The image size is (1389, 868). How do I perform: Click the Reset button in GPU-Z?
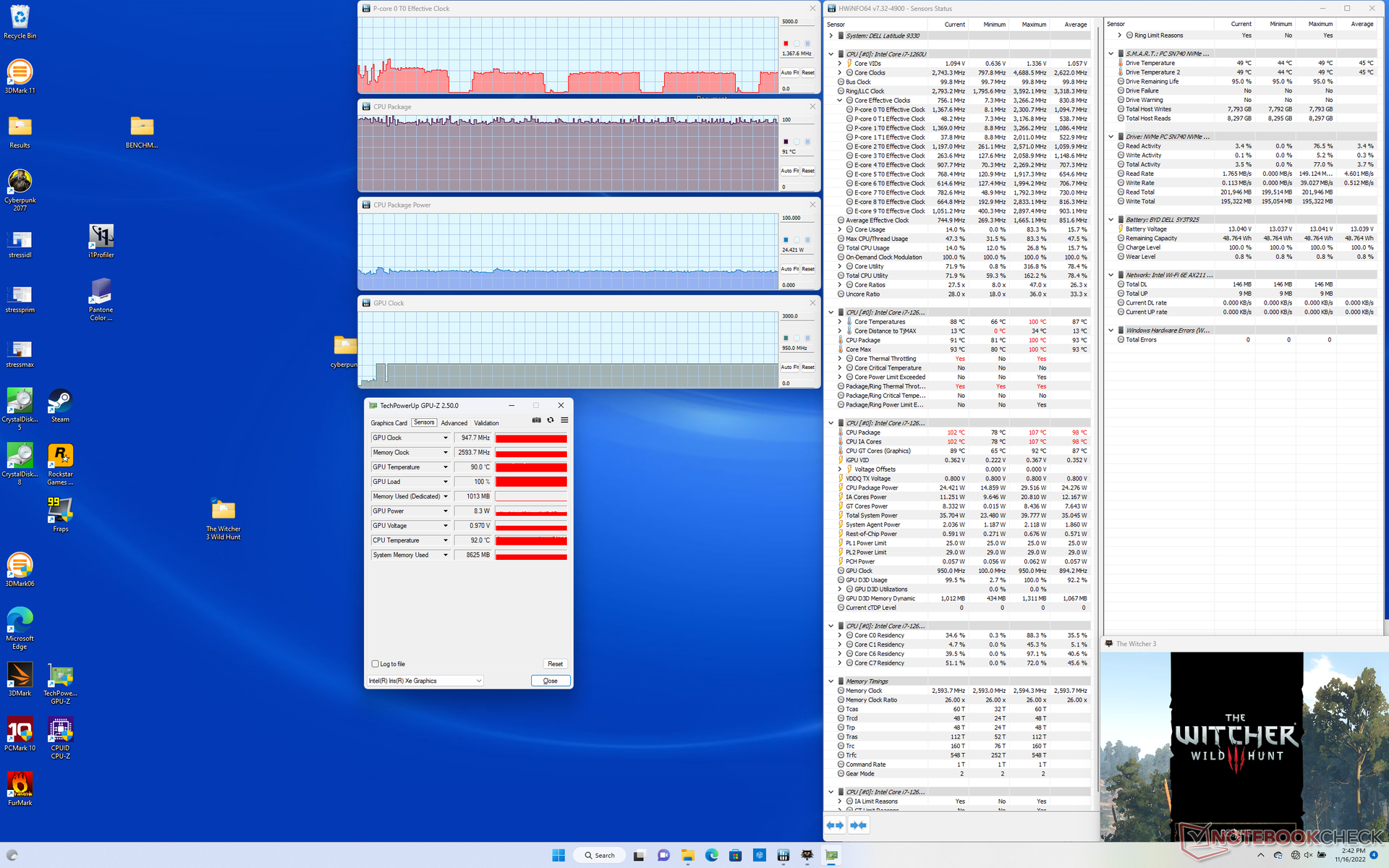(555, 664)
